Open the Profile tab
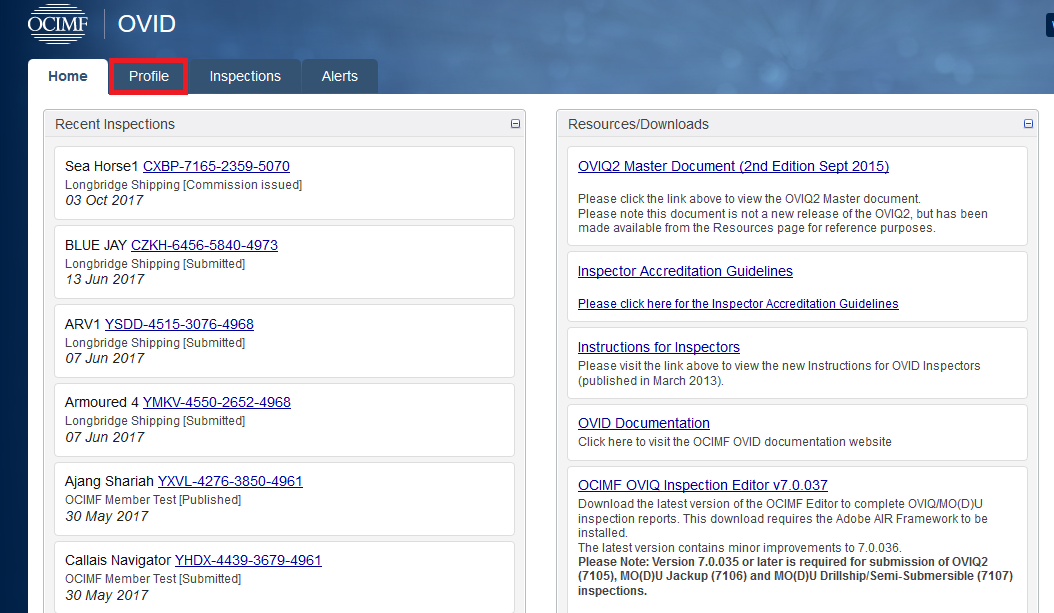The height and width of the screenshot is (613, 1054). coord(149,77)
